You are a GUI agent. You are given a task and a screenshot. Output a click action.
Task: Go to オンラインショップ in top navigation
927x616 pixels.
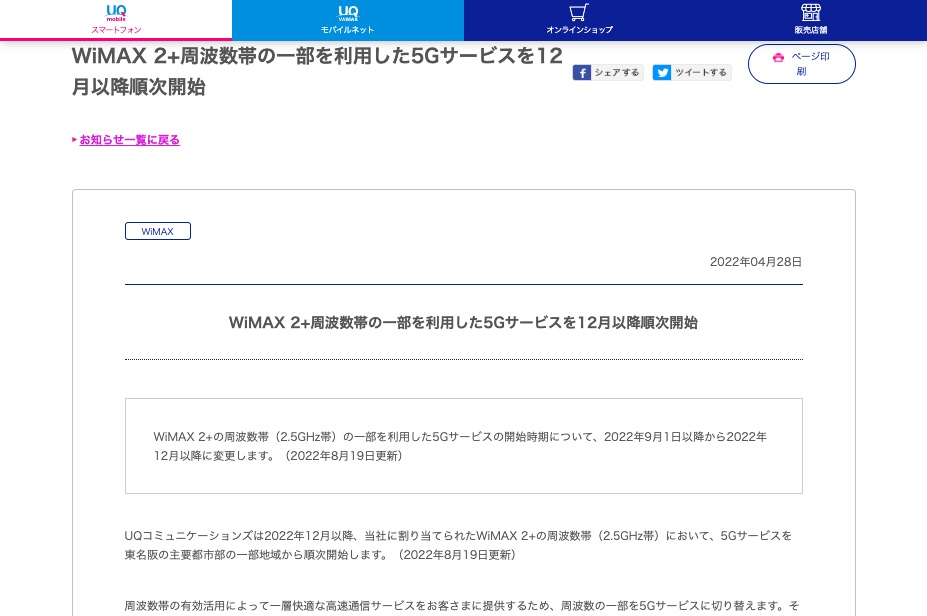coord(579,20)
